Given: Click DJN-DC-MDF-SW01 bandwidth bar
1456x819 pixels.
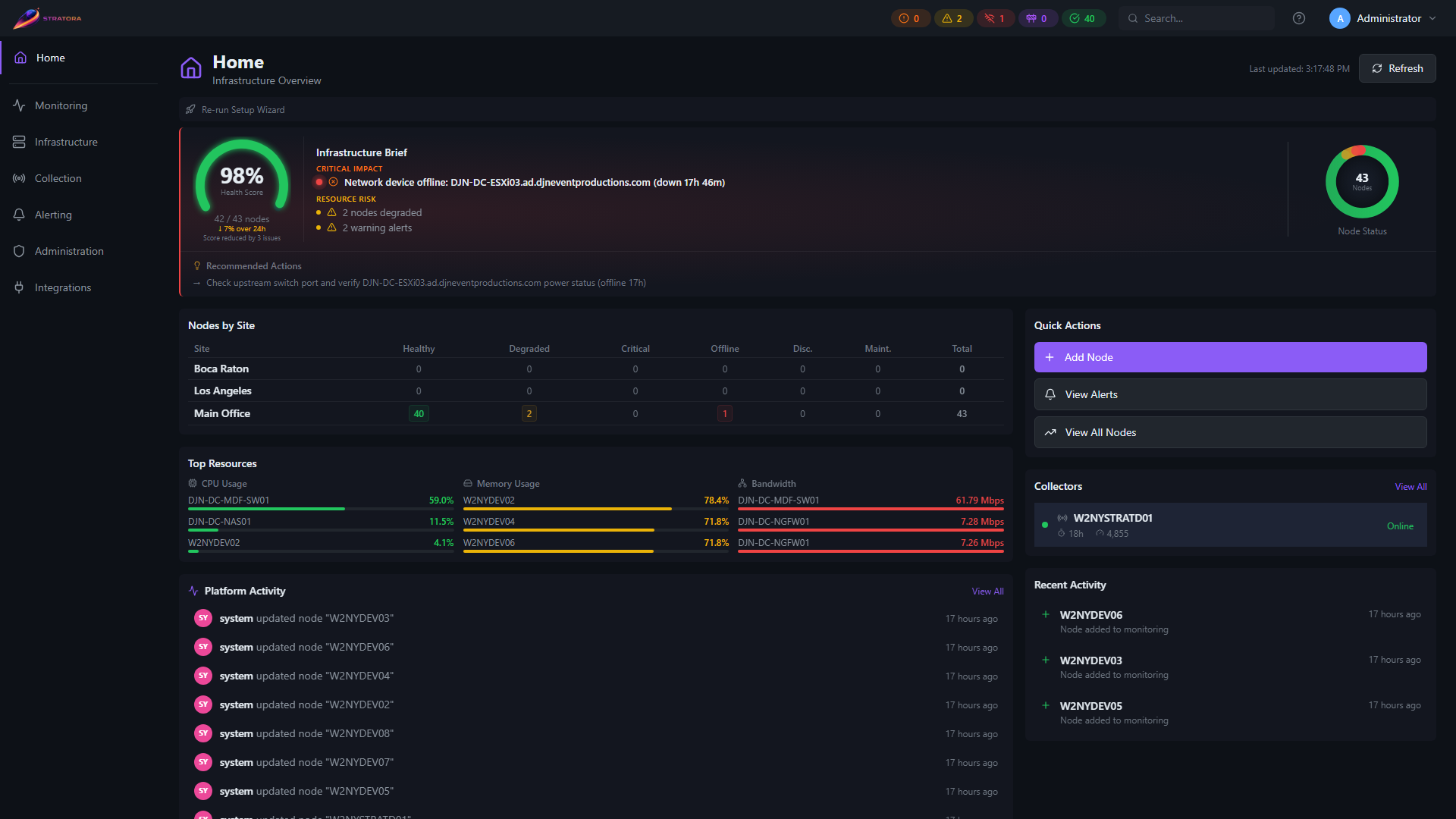Looking at the screenshot, I should 871,509.
